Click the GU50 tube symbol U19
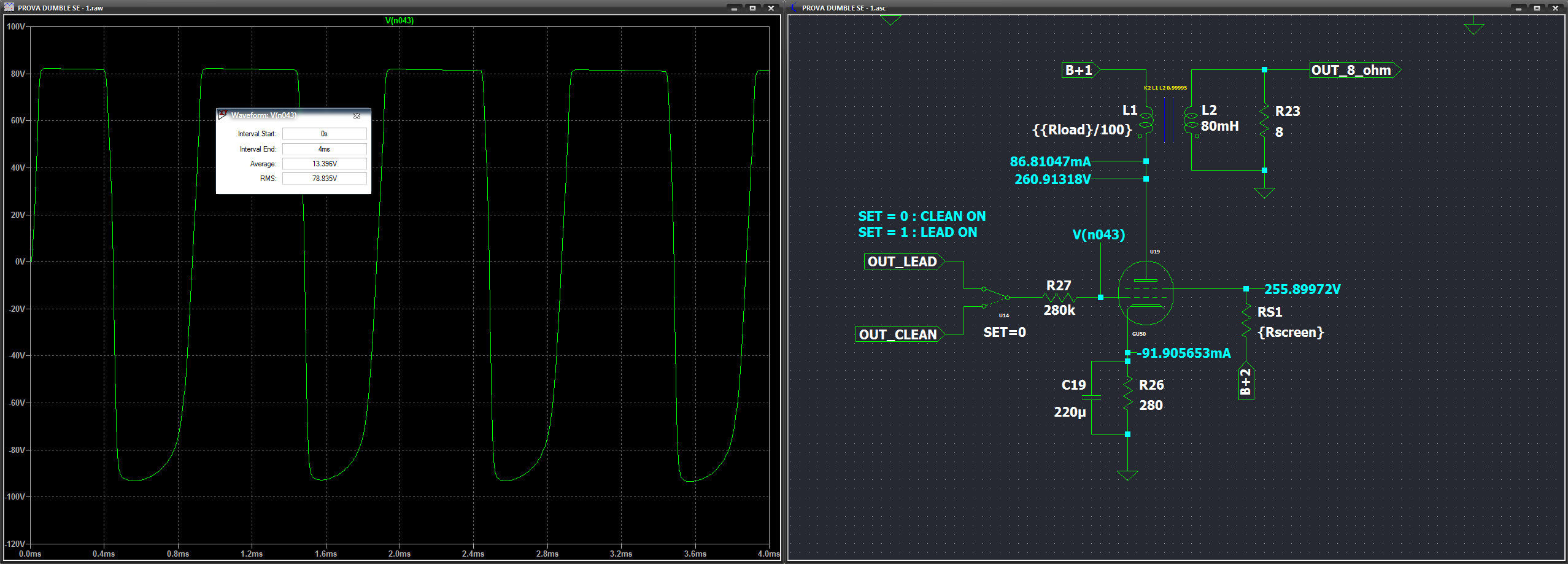This screenshot has width=1568, height=564. tap(1145, 293)
